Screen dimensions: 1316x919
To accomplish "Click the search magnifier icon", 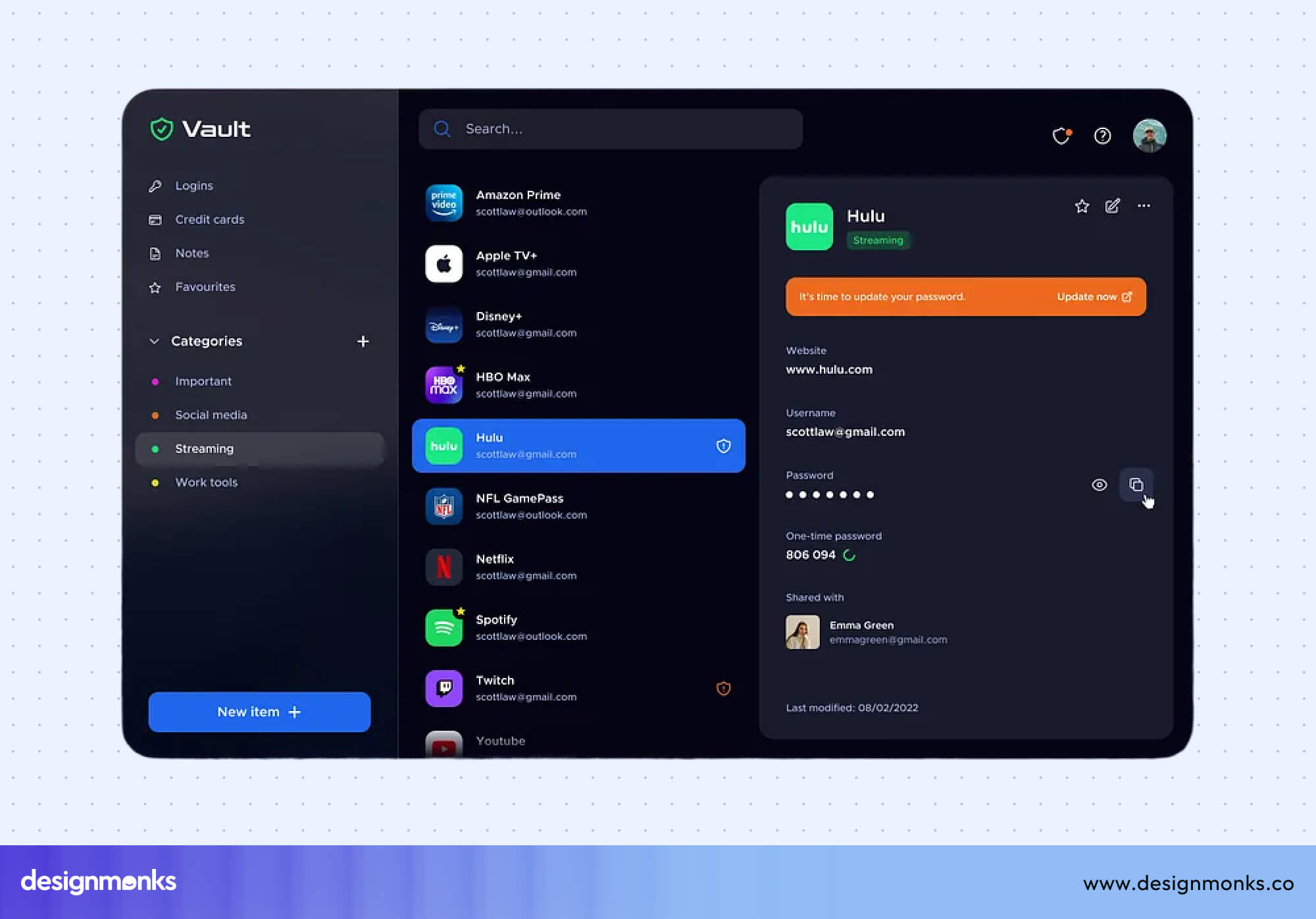I will 442,129.
